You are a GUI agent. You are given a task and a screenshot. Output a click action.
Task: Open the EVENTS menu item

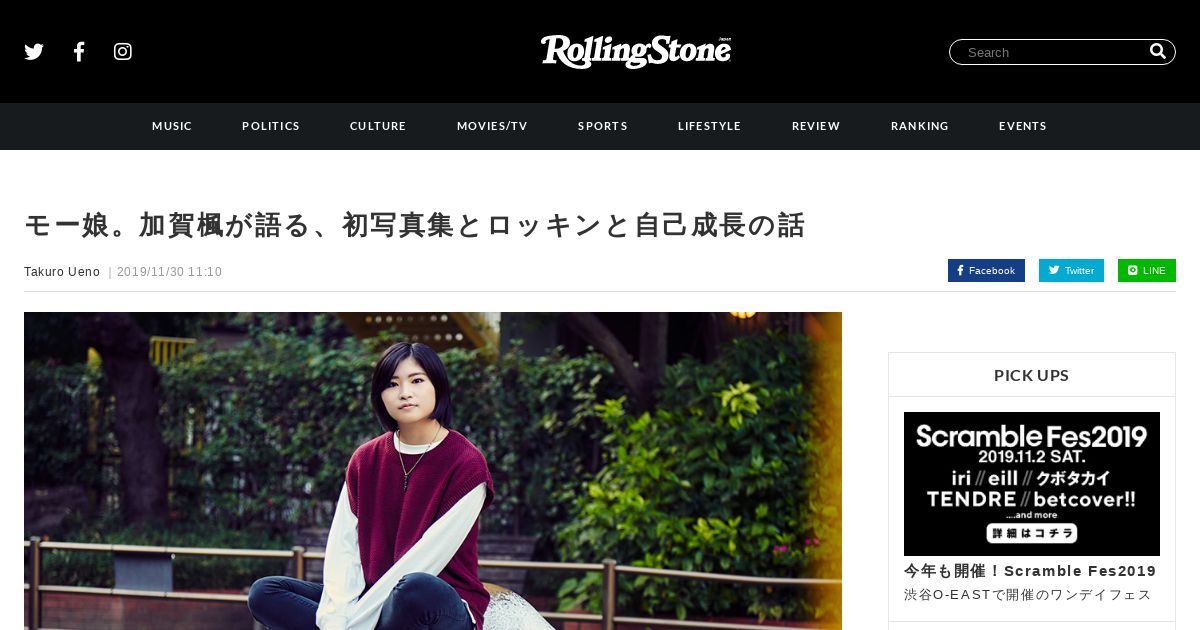[1023, 126]
